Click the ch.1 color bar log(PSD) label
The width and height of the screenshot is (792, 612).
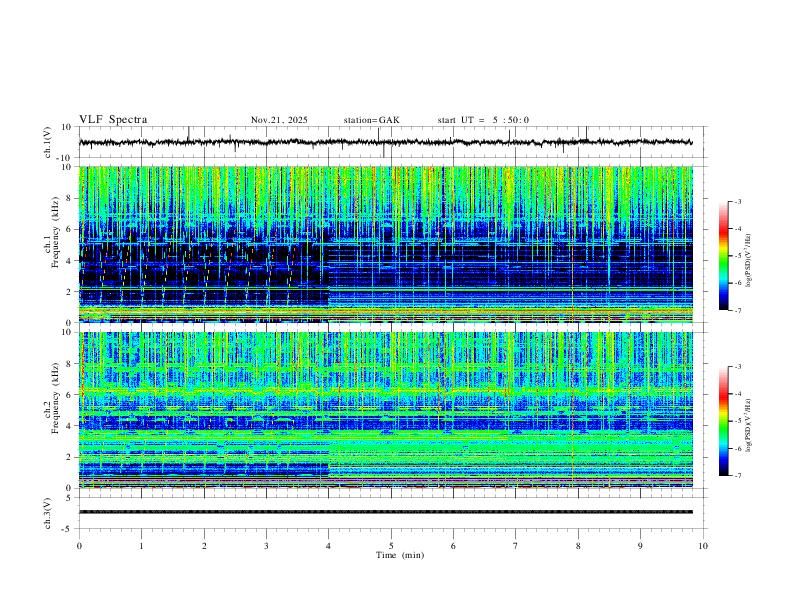(x=749, y=260)
